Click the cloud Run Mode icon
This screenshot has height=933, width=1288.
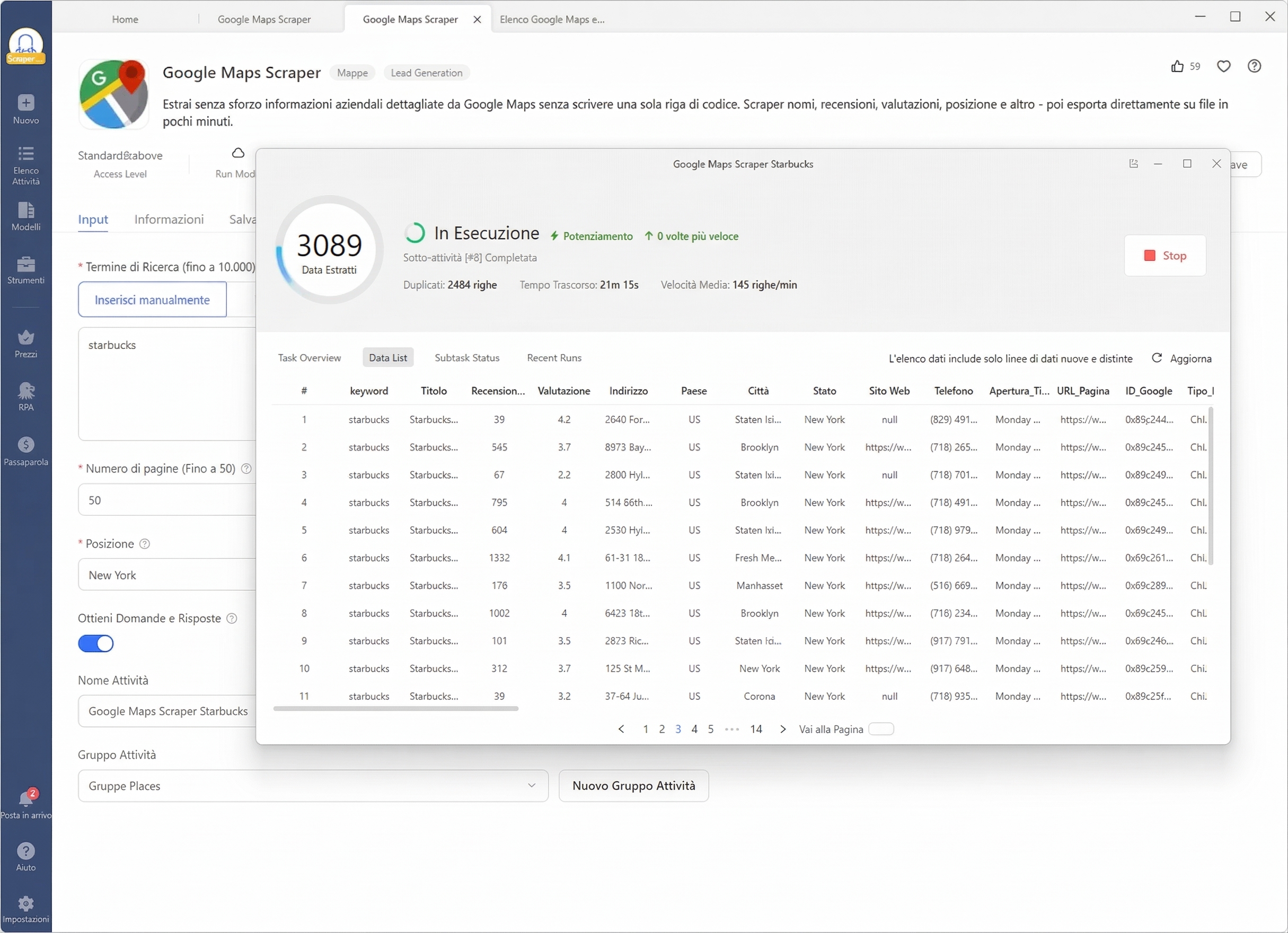[x=238, y=153]
